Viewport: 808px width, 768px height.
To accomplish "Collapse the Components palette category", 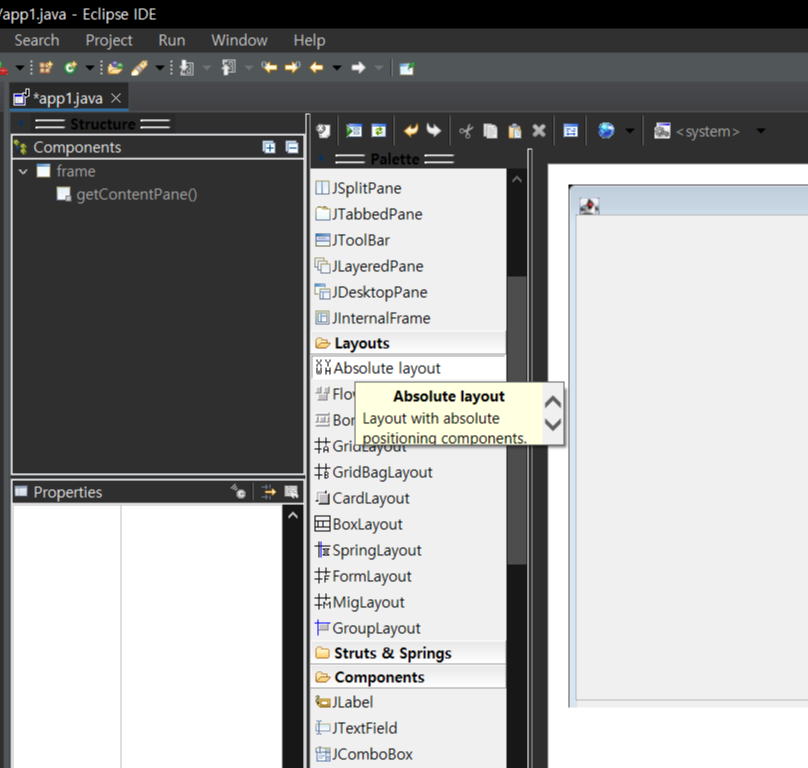I will pos(409,677).
